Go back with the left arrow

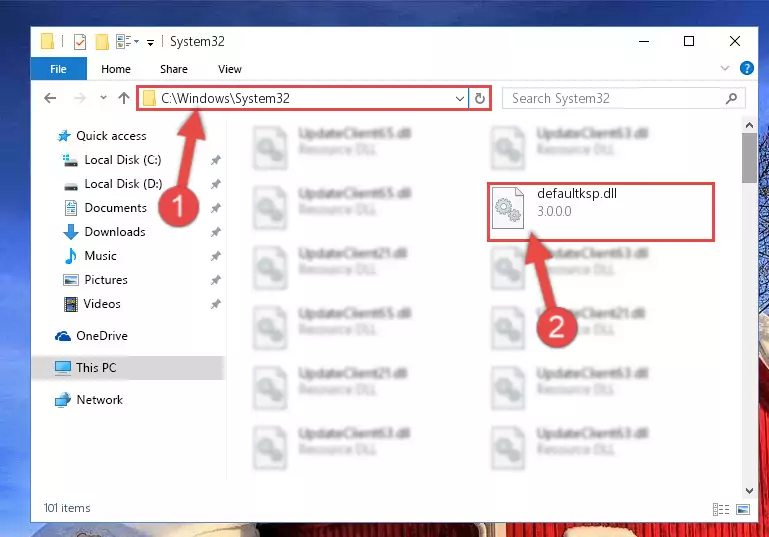pos(50,98)
